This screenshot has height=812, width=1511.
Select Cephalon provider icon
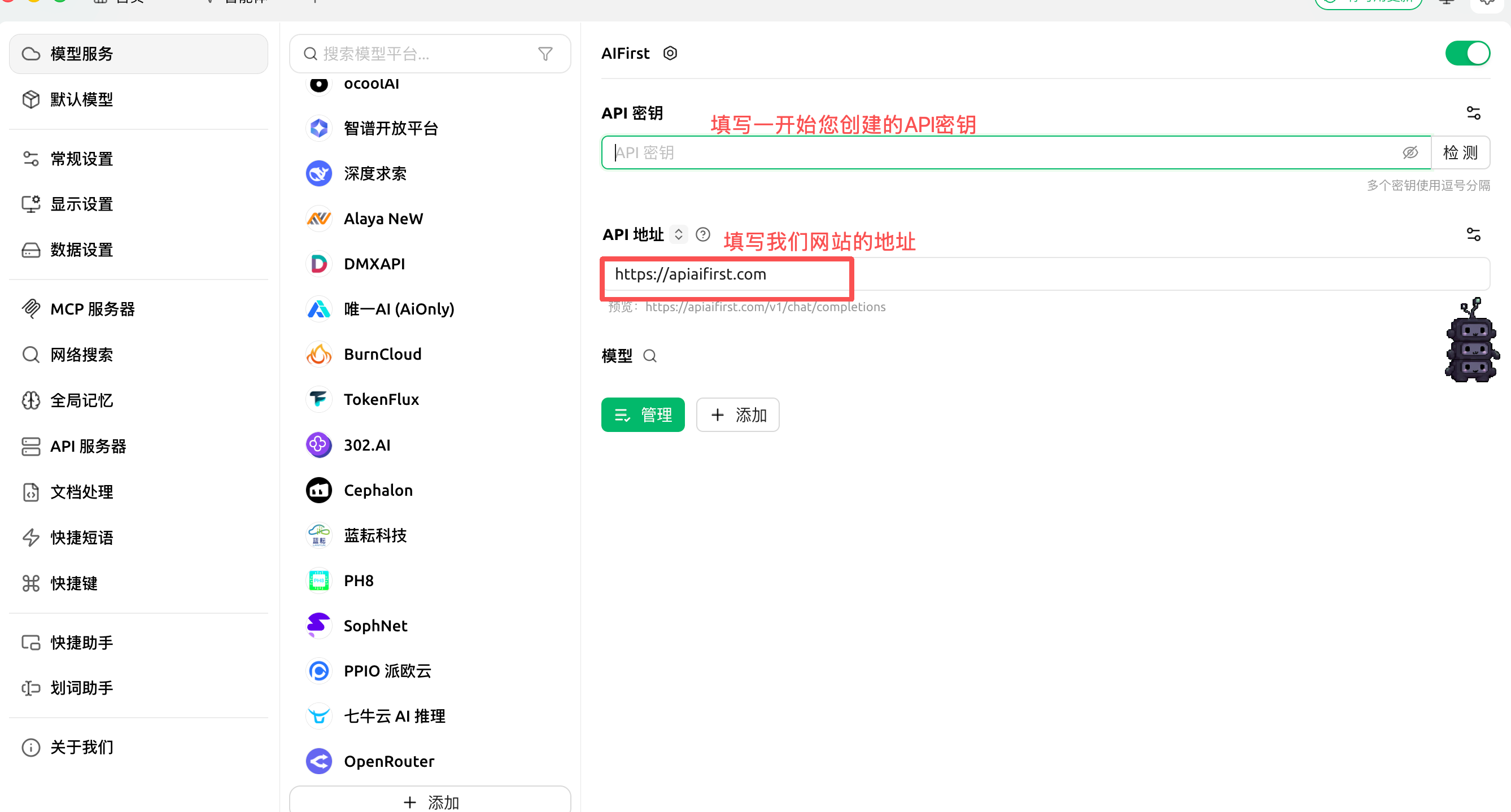[x=318, y=491]
